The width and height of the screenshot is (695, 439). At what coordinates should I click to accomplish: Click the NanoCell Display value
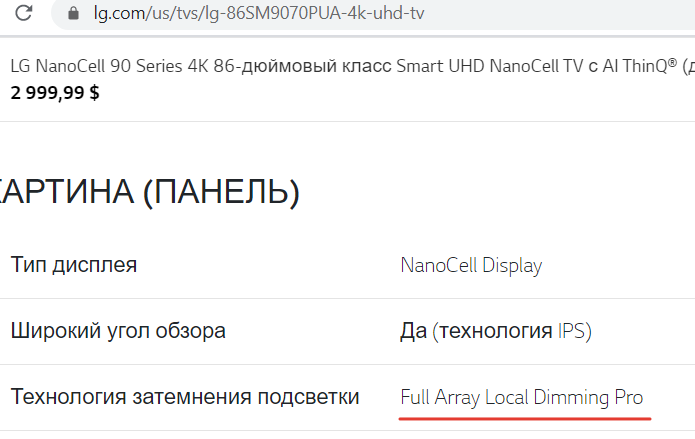coord(471,265)
